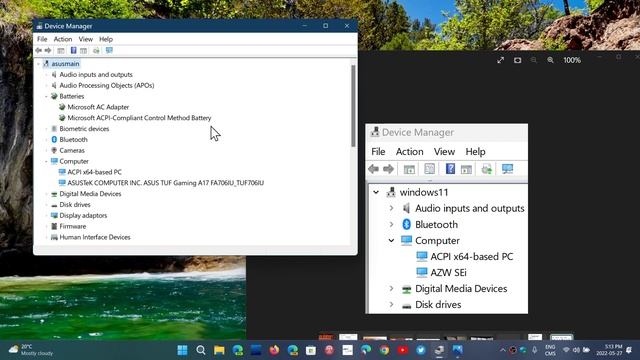Click AZW SEi text in the enlarged image
640x360 pixels.
click(448, 273)
